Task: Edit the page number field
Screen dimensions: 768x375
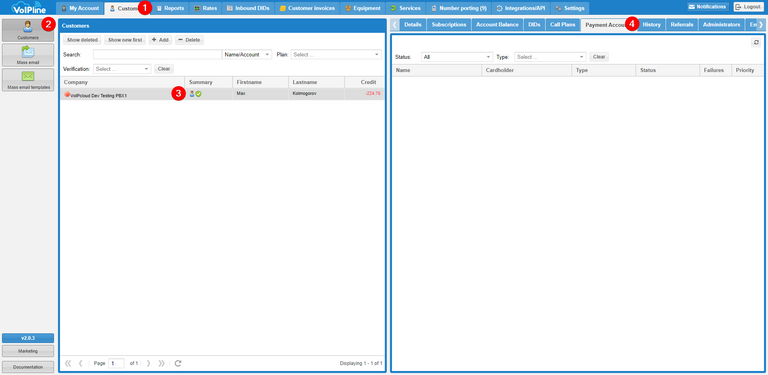Action: tap(116, 363)
